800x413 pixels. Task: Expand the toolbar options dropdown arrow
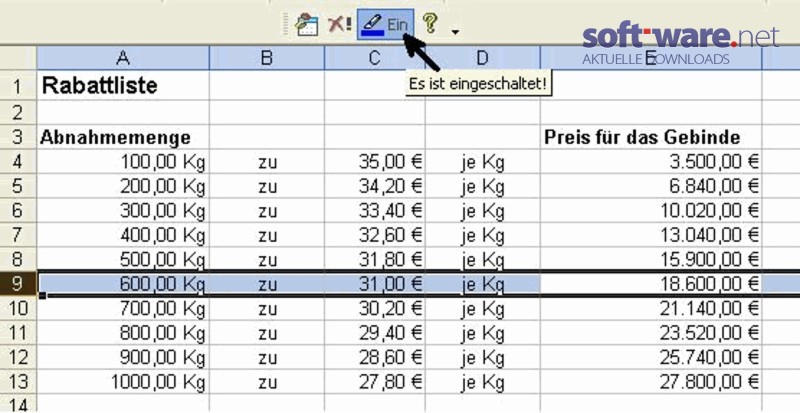point(455,33)
